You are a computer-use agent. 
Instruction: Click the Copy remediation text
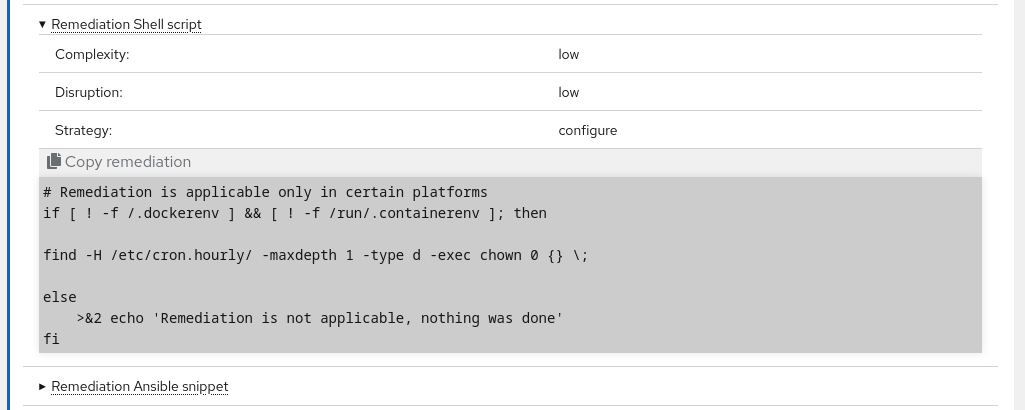tap(128, 162)
